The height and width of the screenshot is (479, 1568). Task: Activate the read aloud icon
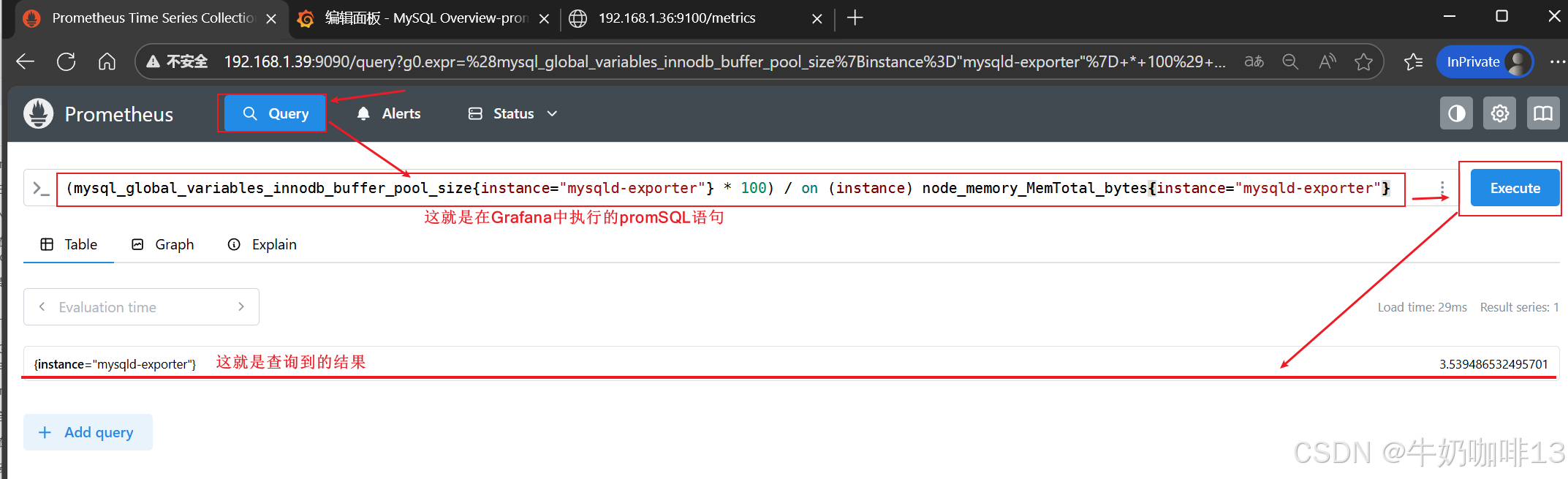[x=1328, y=62]
